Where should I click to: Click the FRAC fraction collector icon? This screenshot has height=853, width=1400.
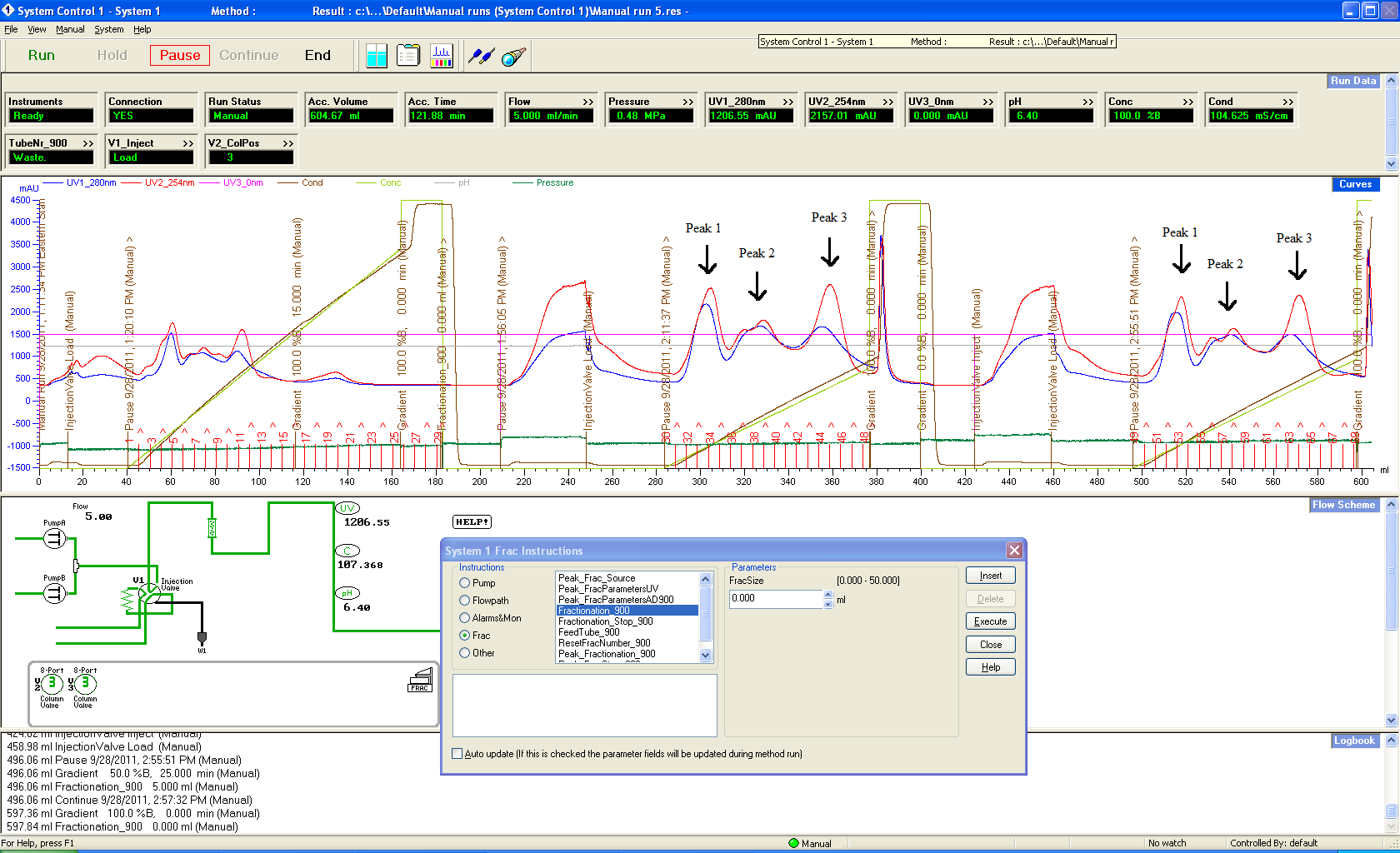pos(420,681)
